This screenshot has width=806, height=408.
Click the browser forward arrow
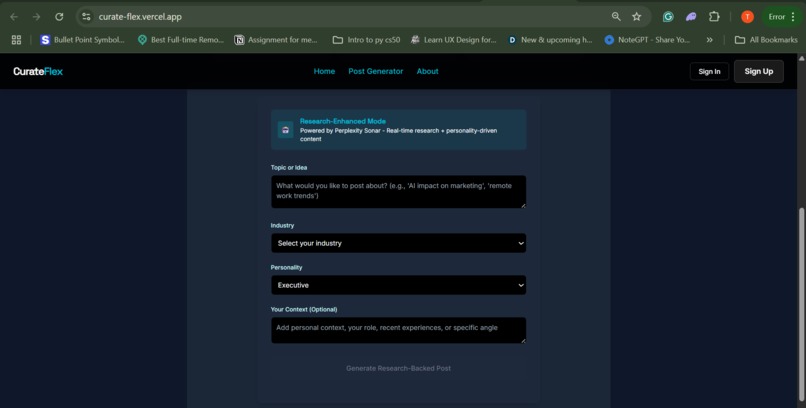[36, 17]
